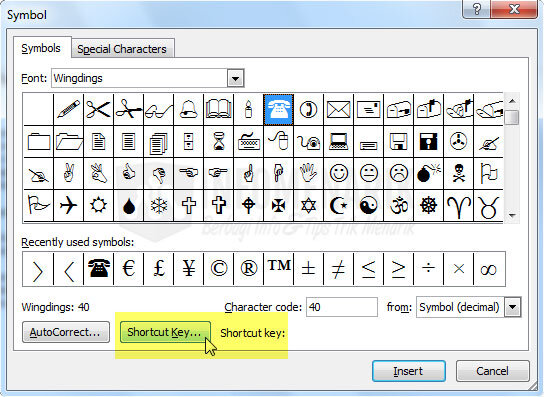This screenshot has width=544, height=397.
Task: Choose the bomb symbol
Action: [428, 173]
